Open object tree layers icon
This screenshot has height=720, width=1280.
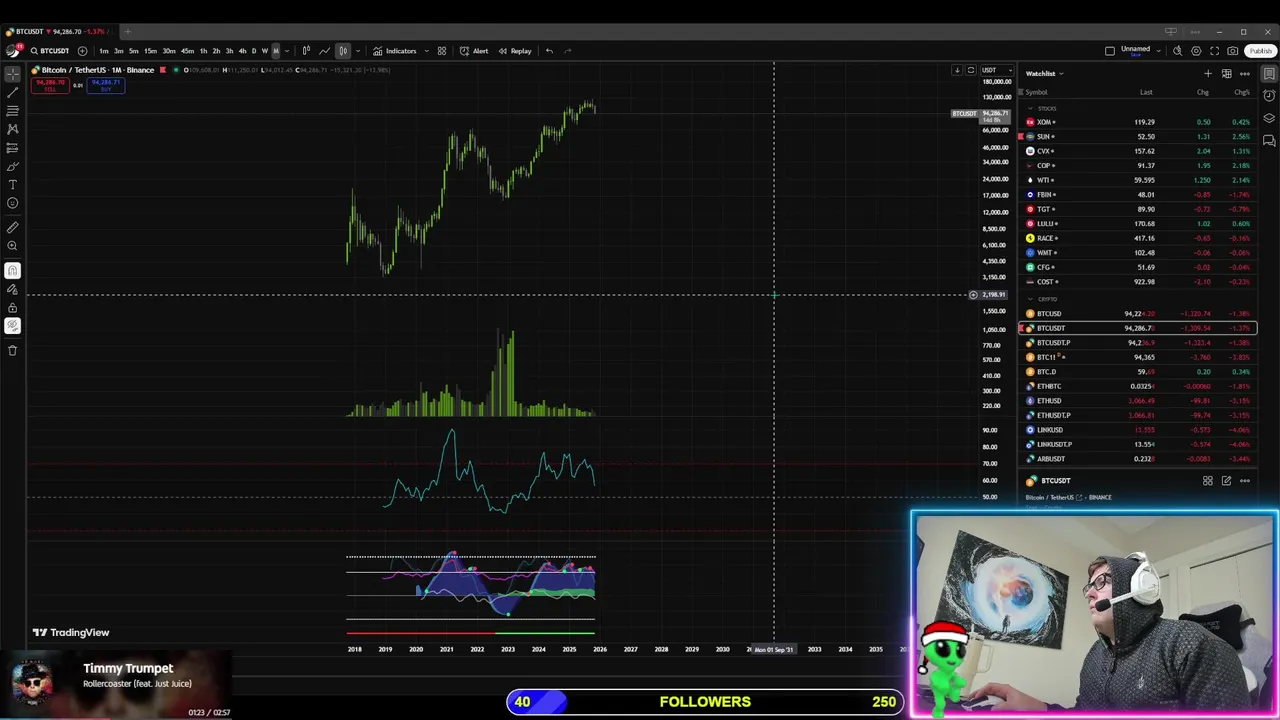(1269, 118)
